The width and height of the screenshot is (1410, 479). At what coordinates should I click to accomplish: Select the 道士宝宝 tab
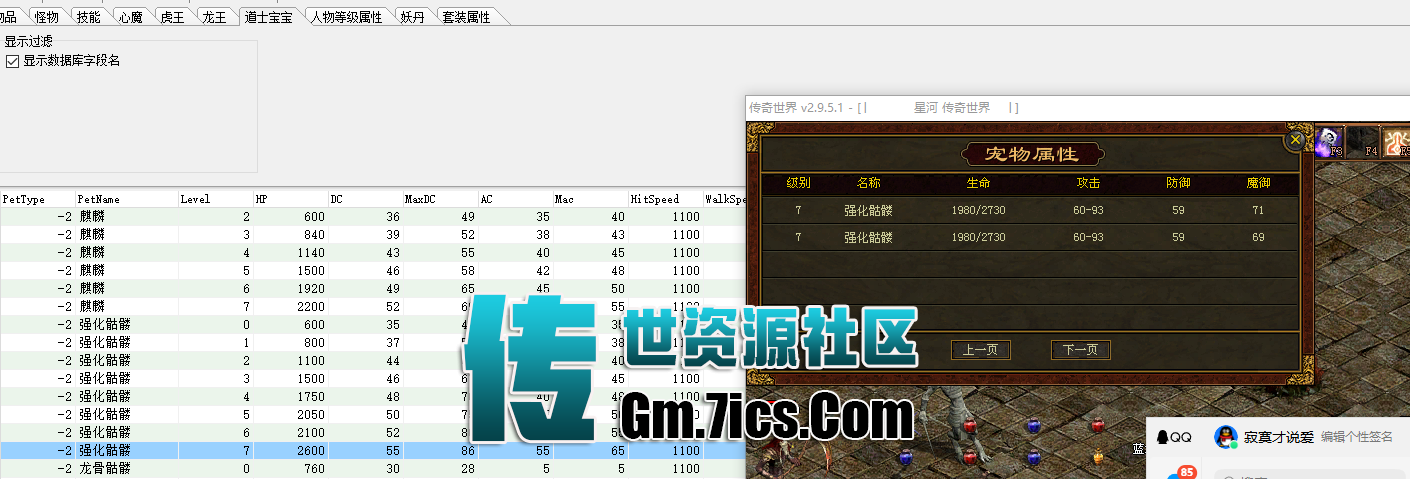tap(269, 17)
